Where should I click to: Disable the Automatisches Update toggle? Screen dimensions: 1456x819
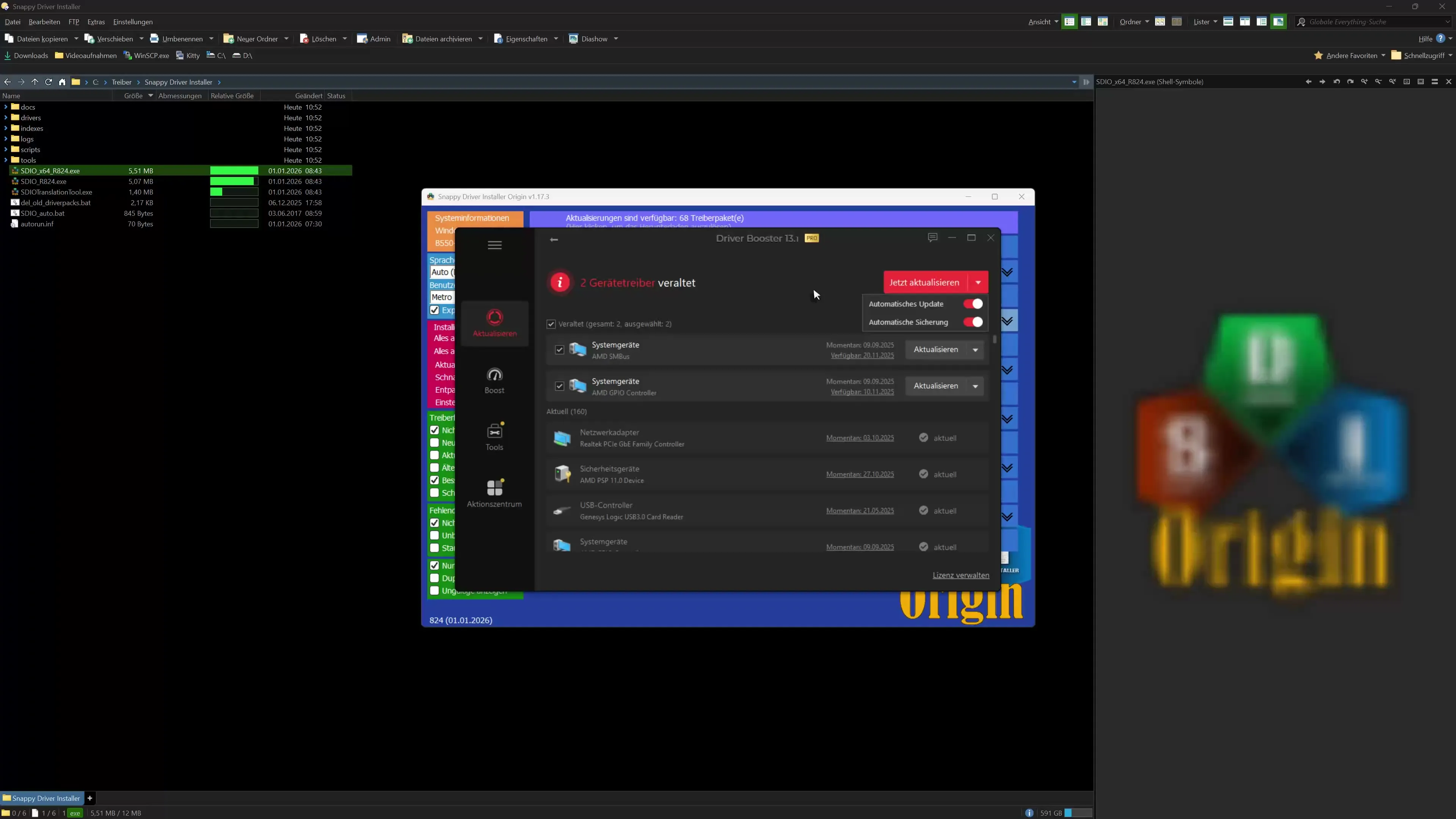[x=973, y=303]
